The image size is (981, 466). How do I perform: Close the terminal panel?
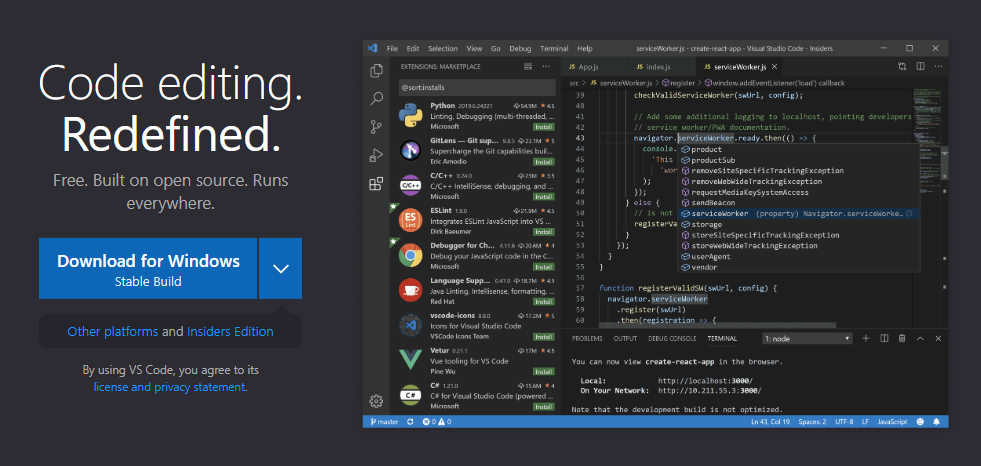(x=938, y=338)
